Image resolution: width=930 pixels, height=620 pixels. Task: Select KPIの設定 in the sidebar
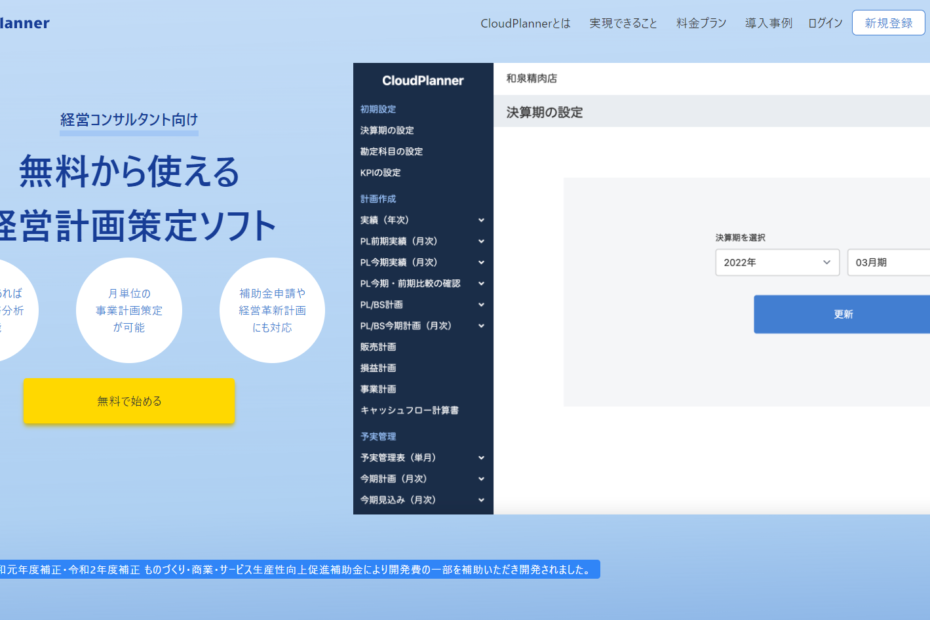[380, 173]
